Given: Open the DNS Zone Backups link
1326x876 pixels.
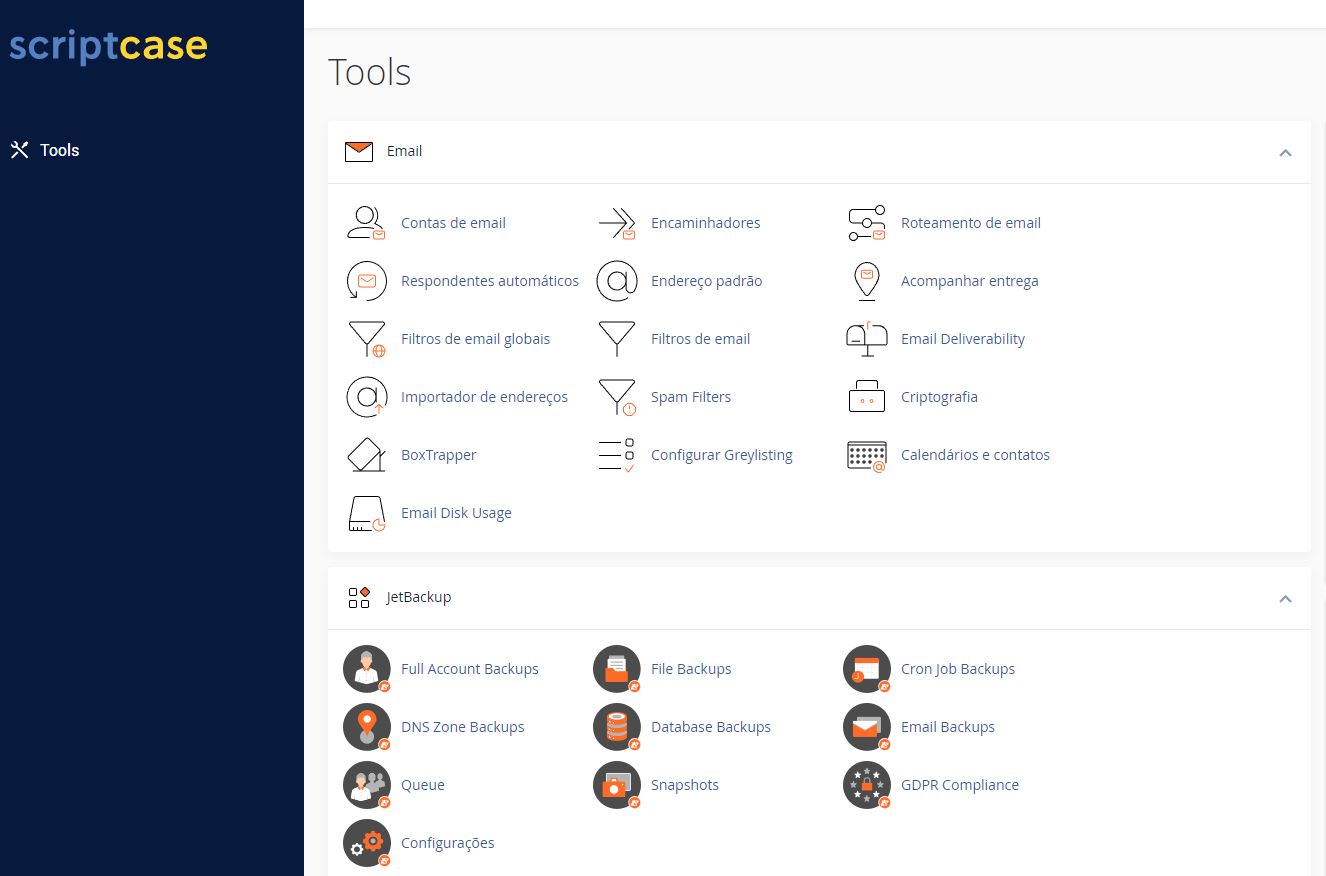Looking at the screenshot, I should click(462, 727).
